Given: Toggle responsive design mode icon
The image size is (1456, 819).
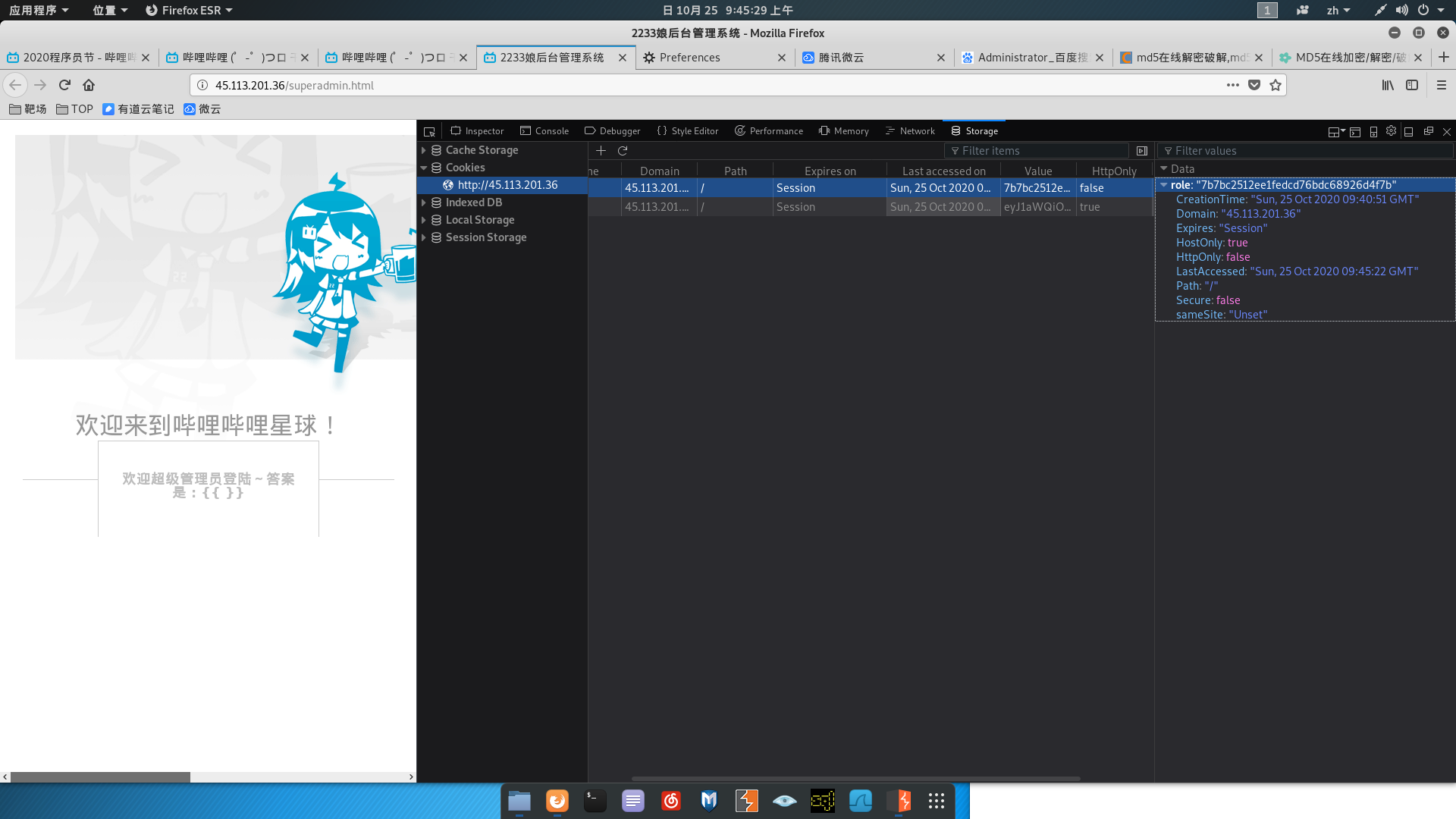Looking at the screenshot, I should tap(1373, 131).
